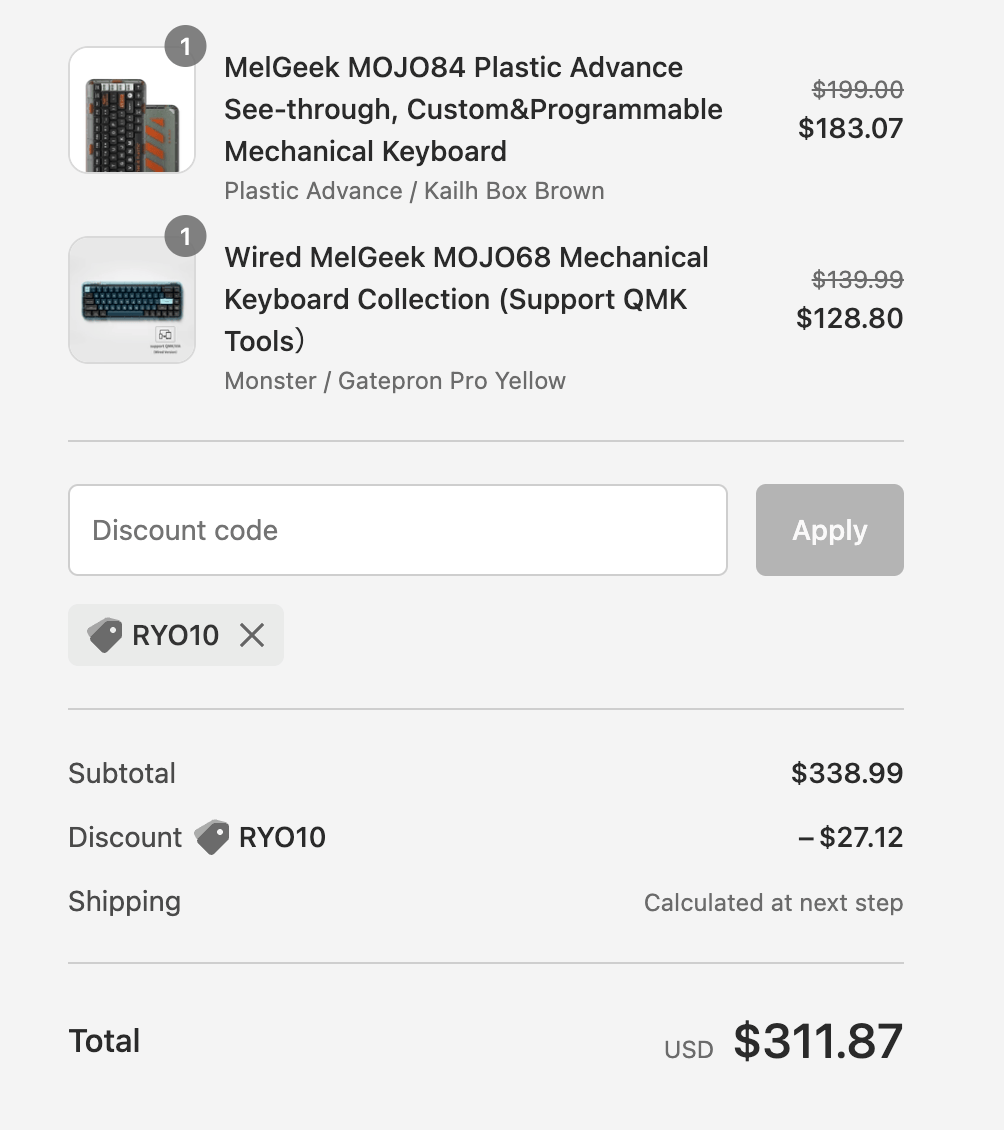Click the quantity badge on the MOJO84 keyboard

(x=185, y=47)
